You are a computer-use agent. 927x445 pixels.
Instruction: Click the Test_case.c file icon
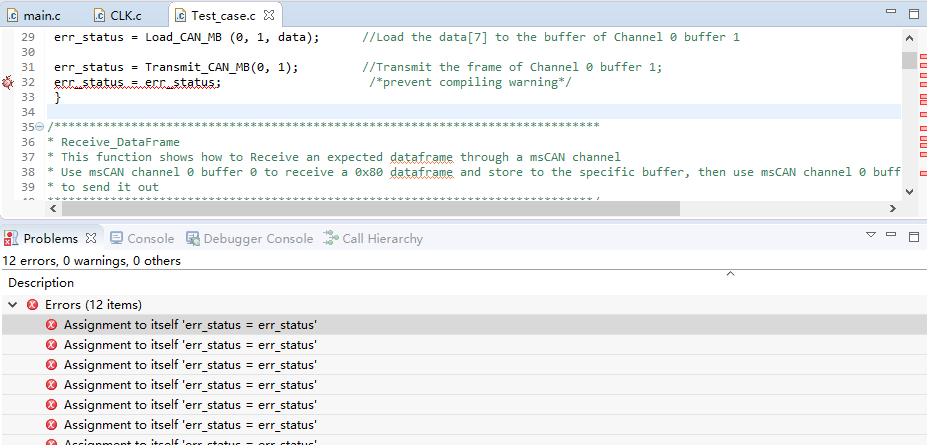[180, 15]
